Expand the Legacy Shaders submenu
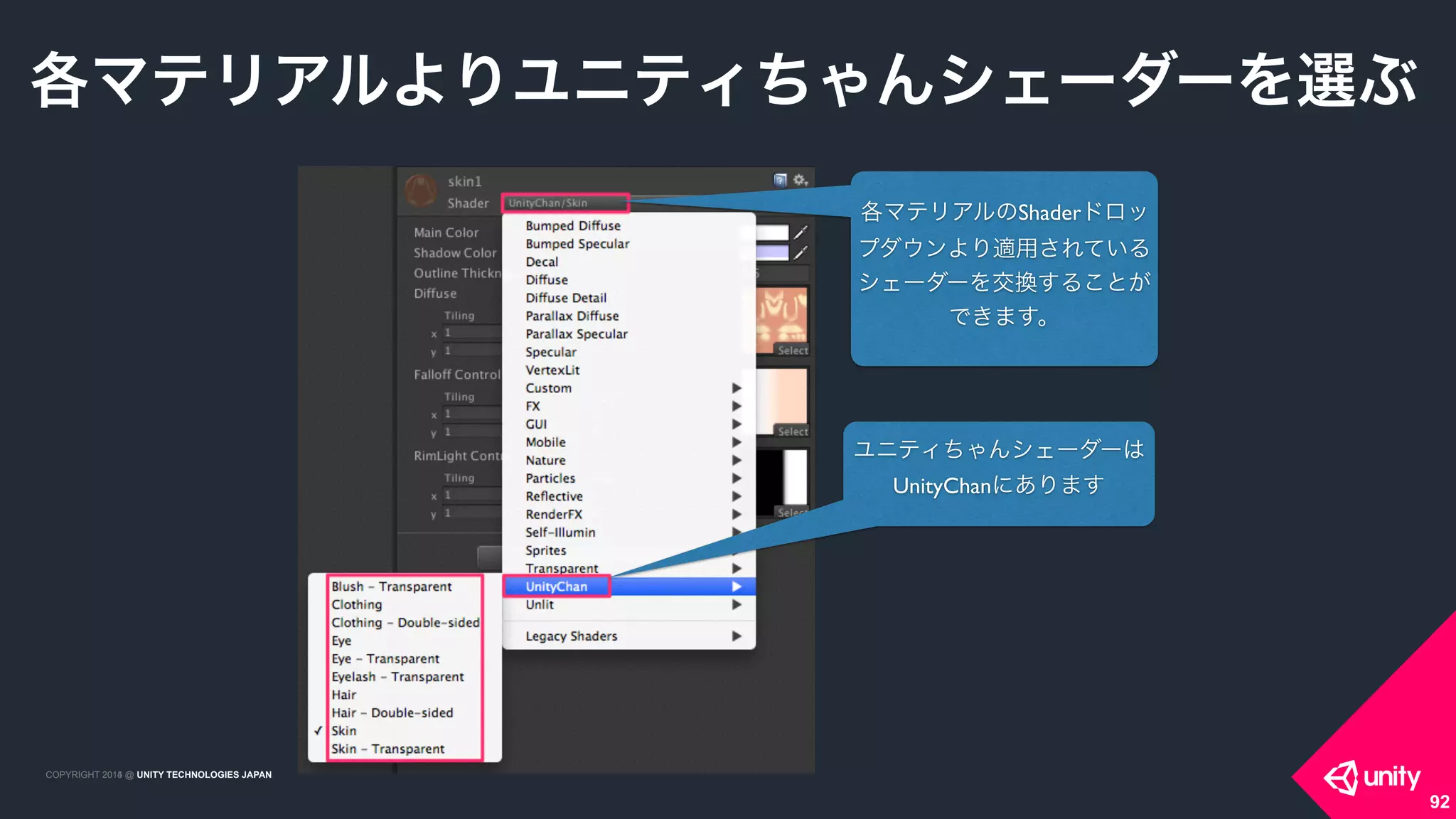The width and height of the screenshot is (1456, 819). pos(629,636)
